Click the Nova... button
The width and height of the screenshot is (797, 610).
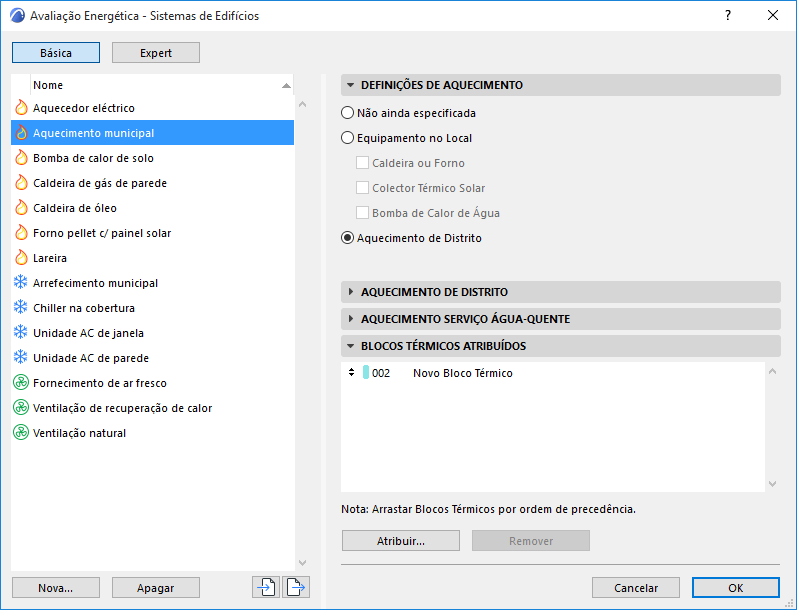(56, 588)
